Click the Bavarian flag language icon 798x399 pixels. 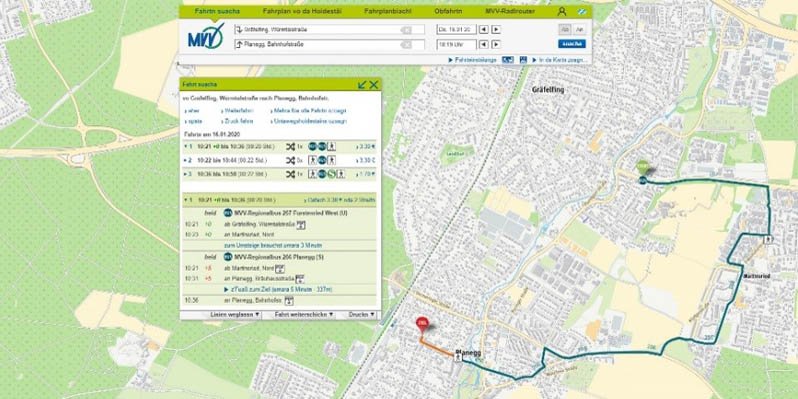coord(582,11)
